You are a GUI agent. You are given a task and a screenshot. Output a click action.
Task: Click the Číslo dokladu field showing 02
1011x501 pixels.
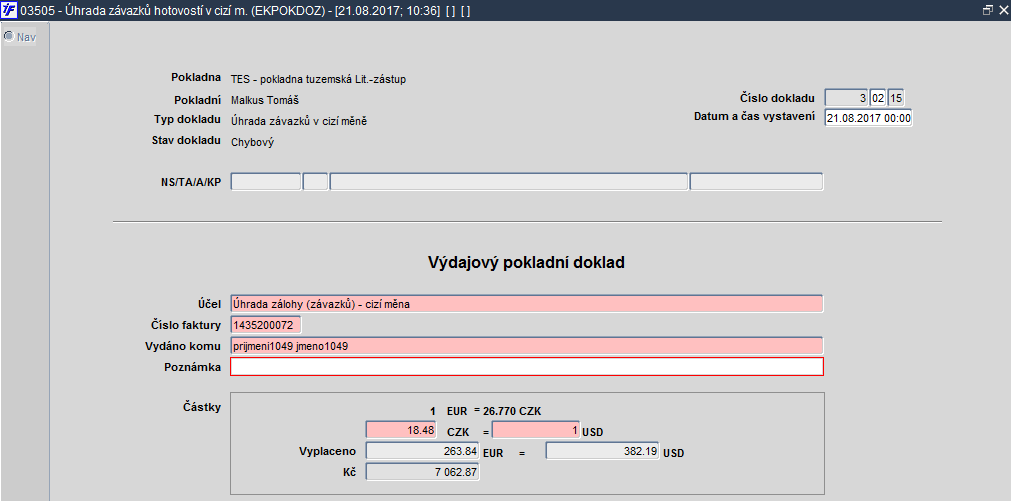878,98
